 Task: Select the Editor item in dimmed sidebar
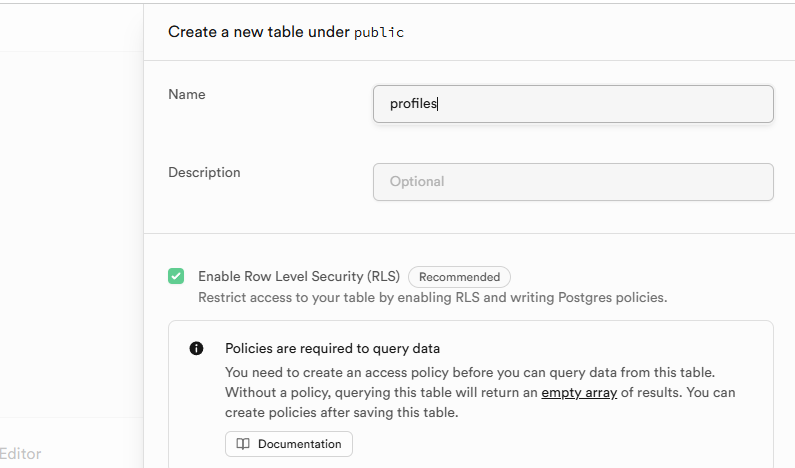click(20, 454)
